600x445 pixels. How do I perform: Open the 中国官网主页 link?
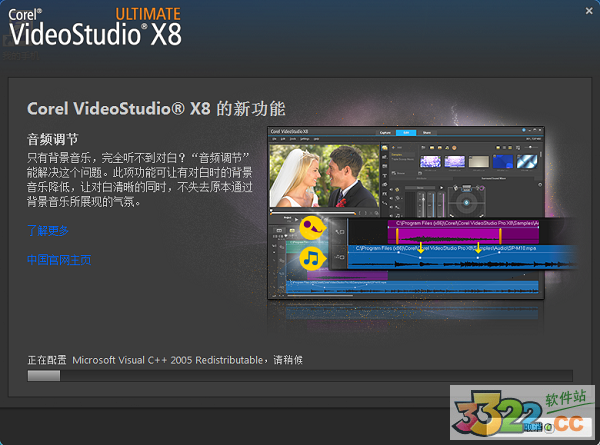59,260
